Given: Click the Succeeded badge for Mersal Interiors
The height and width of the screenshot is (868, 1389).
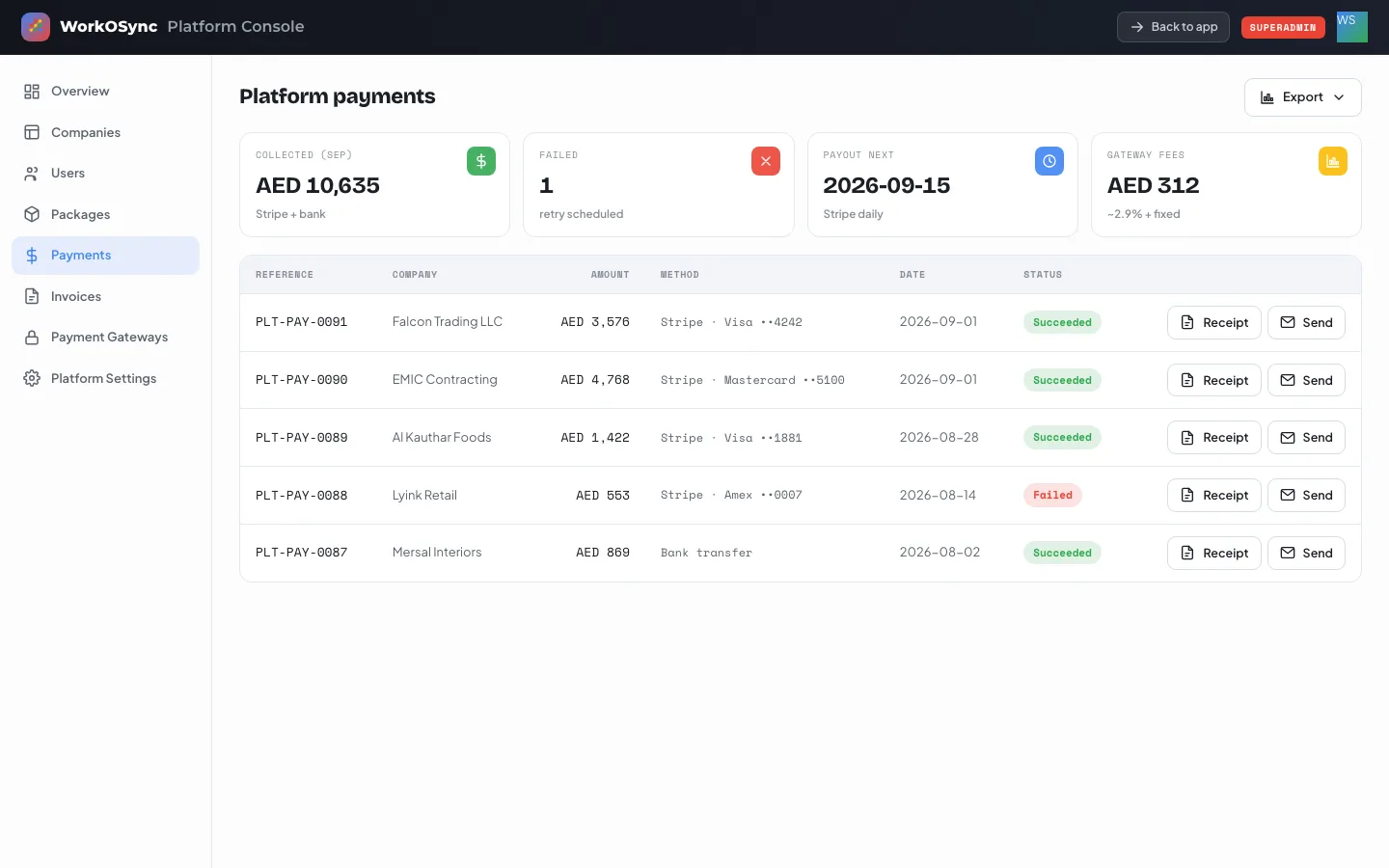Looking at the screenshot, I should pyautogui.click(x=1062, y=553).
